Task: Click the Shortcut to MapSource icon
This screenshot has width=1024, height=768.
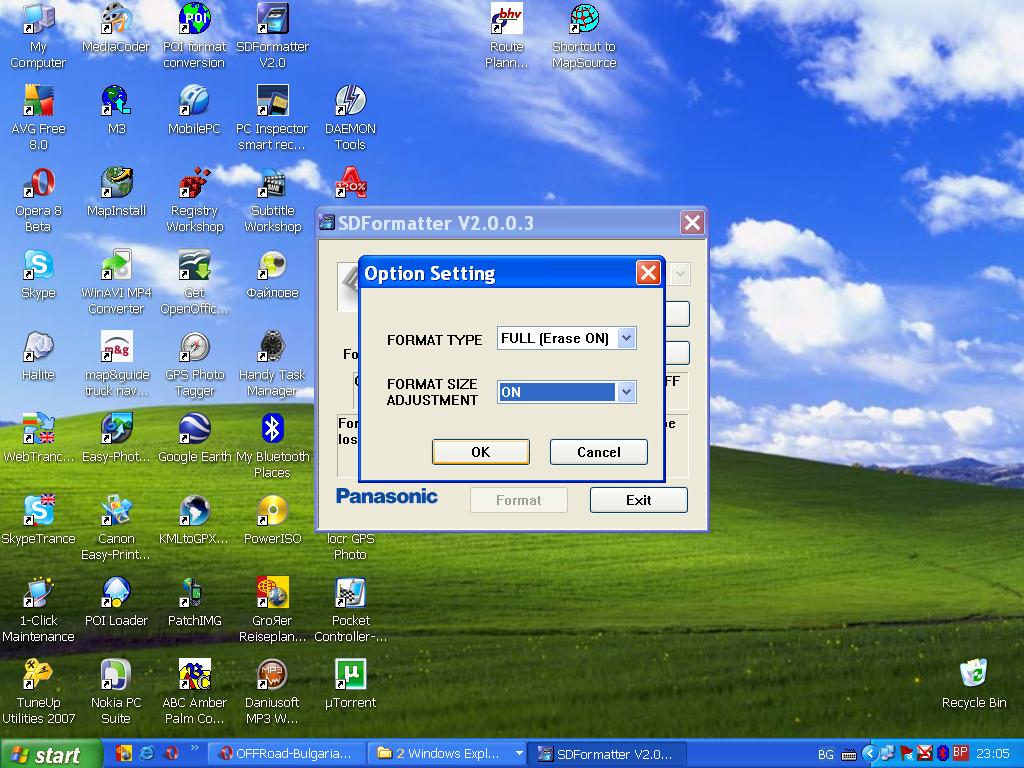Action: click(584, 19)
